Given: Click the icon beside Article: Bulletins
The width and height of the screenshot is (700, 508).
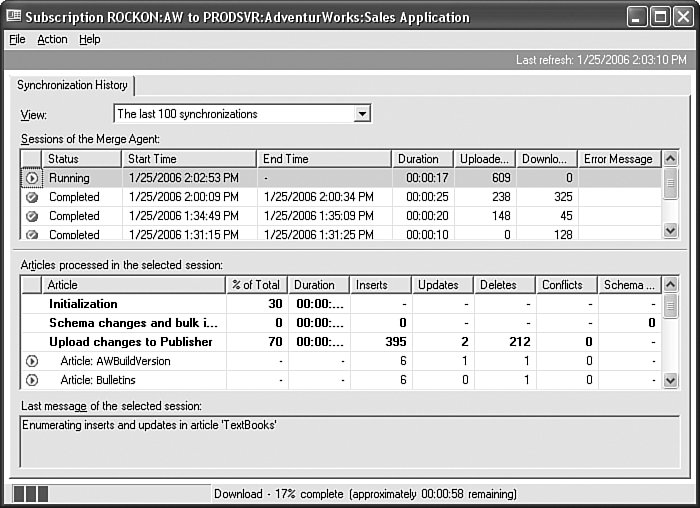Looking at the screenshot, I should [32, 380].
